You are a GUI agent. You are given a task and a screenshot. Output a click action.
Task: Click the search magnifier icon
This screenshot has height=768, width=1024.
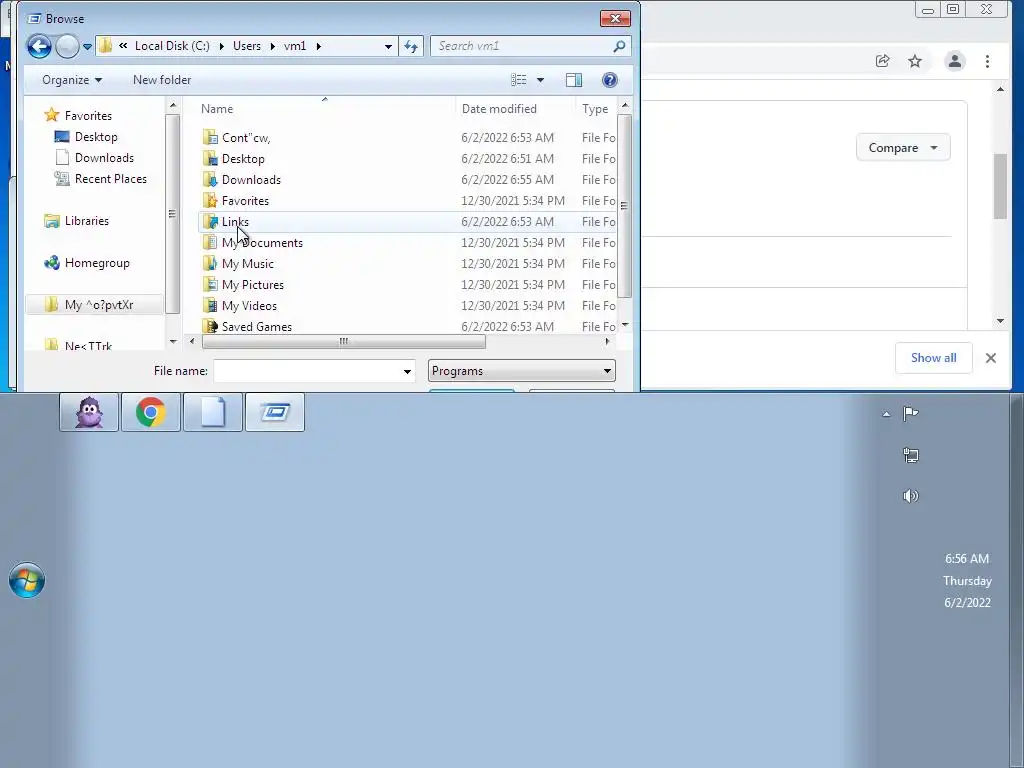click(619, 46)
